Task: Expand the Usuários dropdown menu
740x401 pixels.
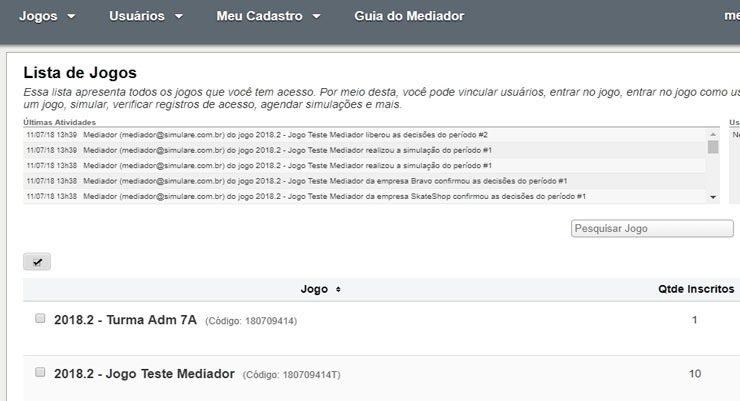Action: (145, 17)
